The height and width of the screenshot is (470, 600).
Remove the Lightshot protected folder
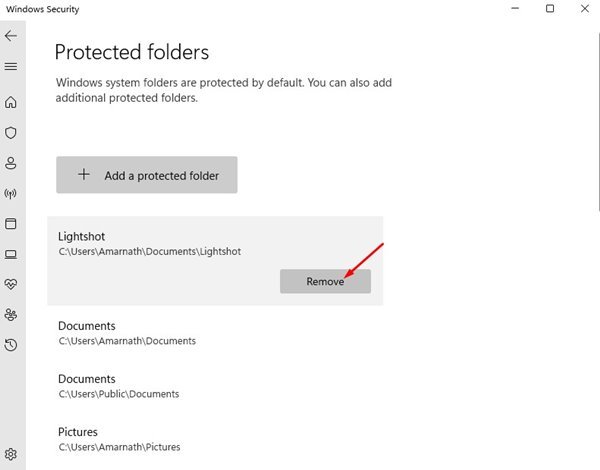pyautogui.click(x=325, y=281)
